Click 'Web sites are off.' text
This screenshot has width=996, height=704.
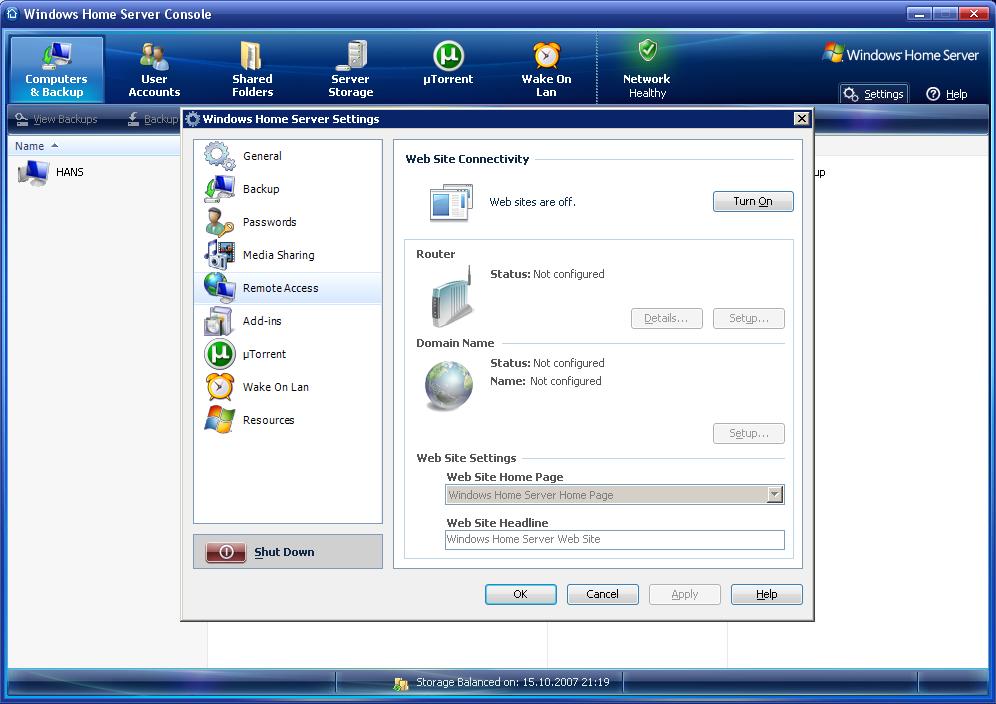pos(532,202)
